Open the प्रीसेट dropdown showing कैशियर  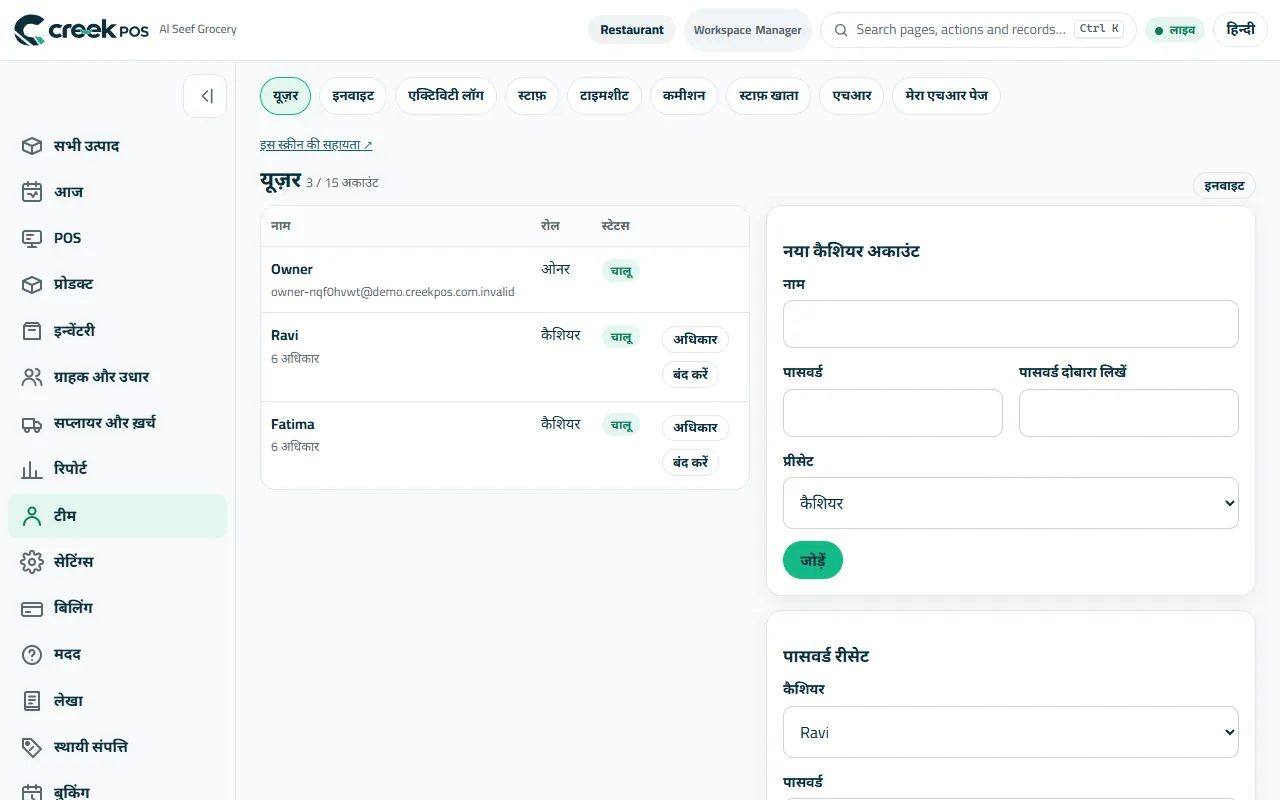point(1011,503)
